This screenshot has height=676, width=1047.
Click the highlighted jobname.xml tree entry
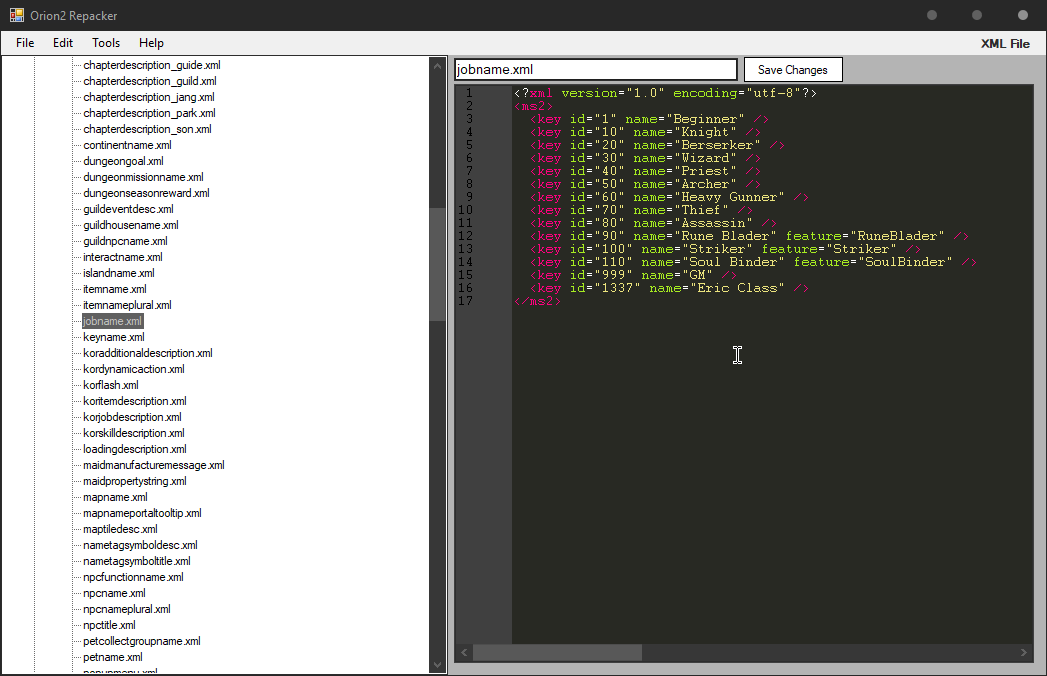(x=112, y=321)
